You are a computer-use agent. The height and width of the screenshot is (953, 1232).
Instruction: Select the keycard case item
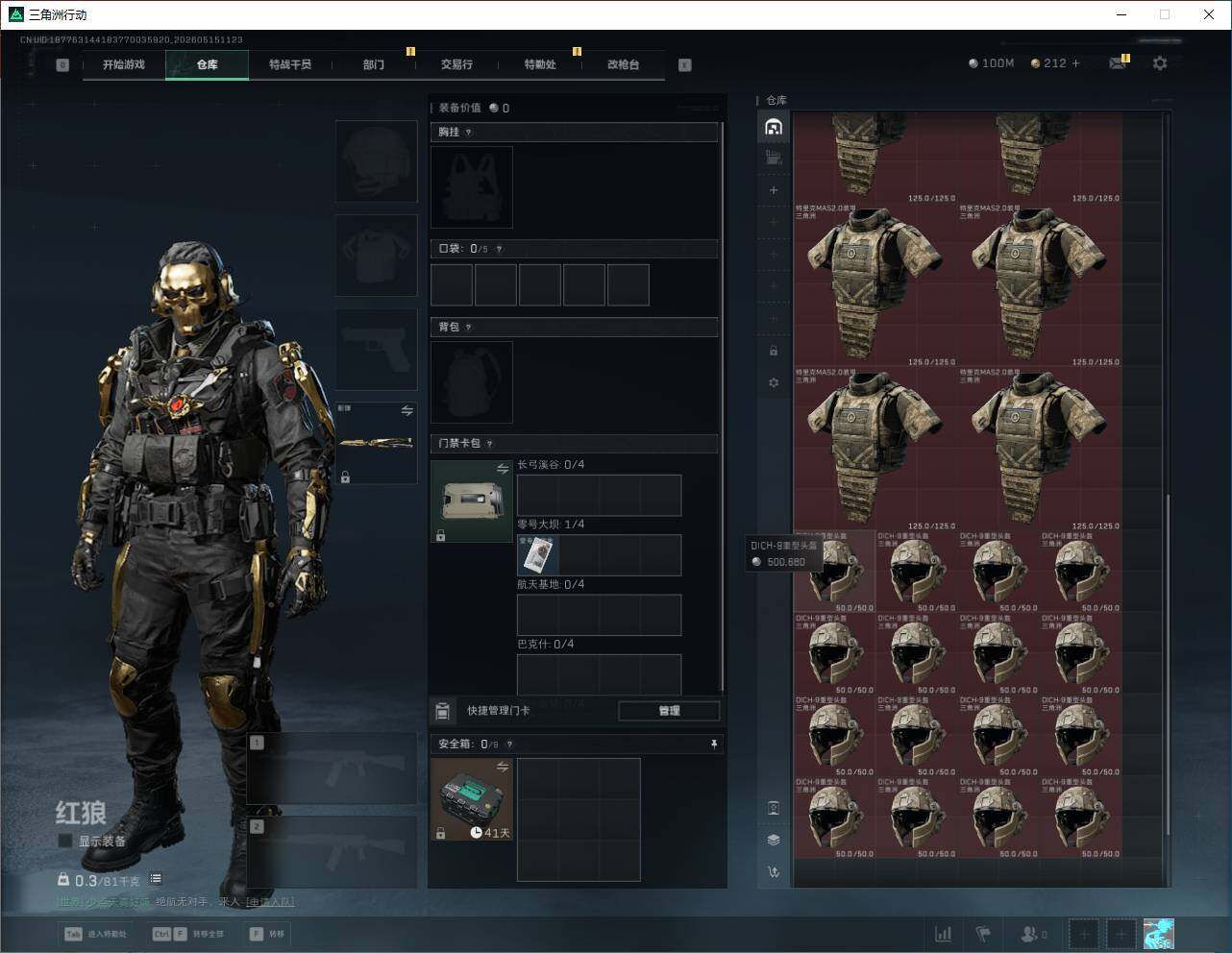point(472,501)
